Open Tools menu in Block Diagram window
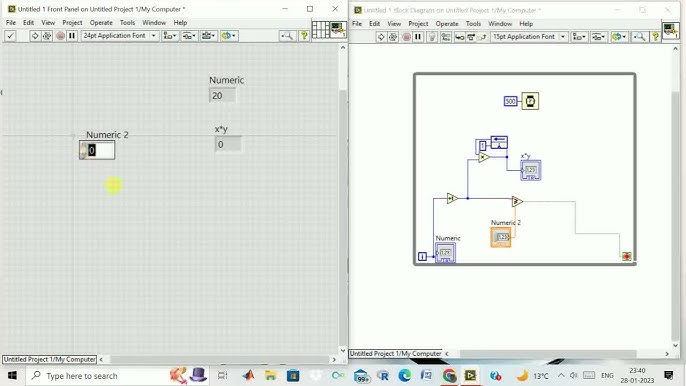This screenshot has height=386, width=686. tap(473, 24)
